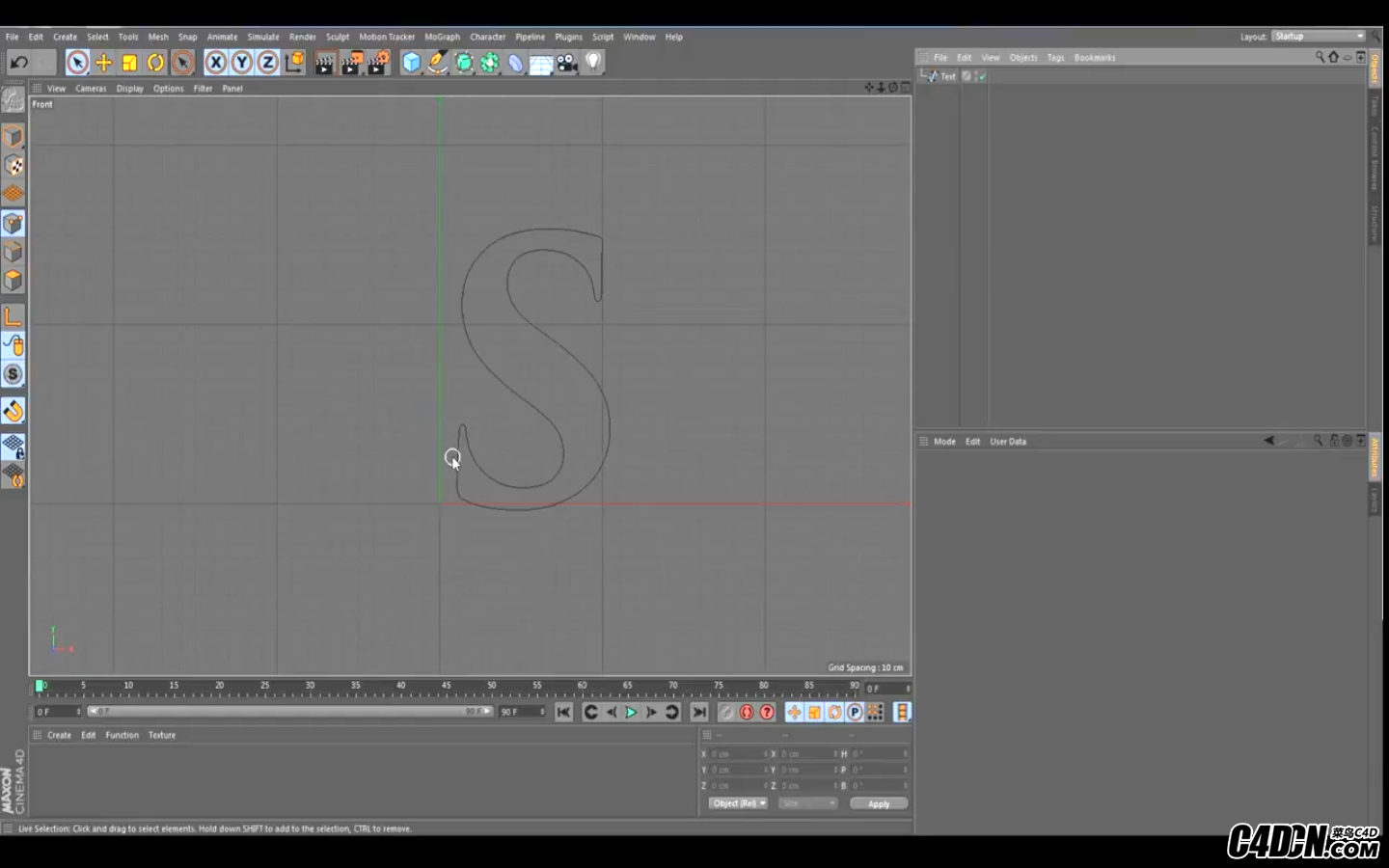The image size is (1389, 868).
Task: Open the Material Manager Texture menu
Action: tap(162, 735)
